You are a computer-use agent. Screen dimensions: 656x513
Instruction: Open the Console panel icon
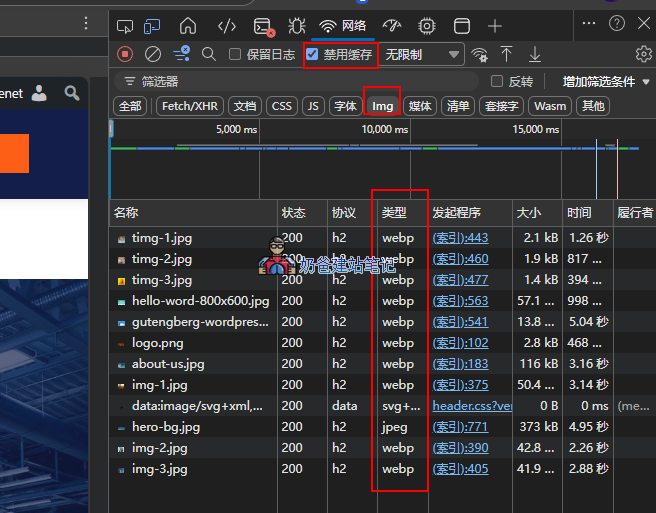pyautogui.click(x=263, y=26)
